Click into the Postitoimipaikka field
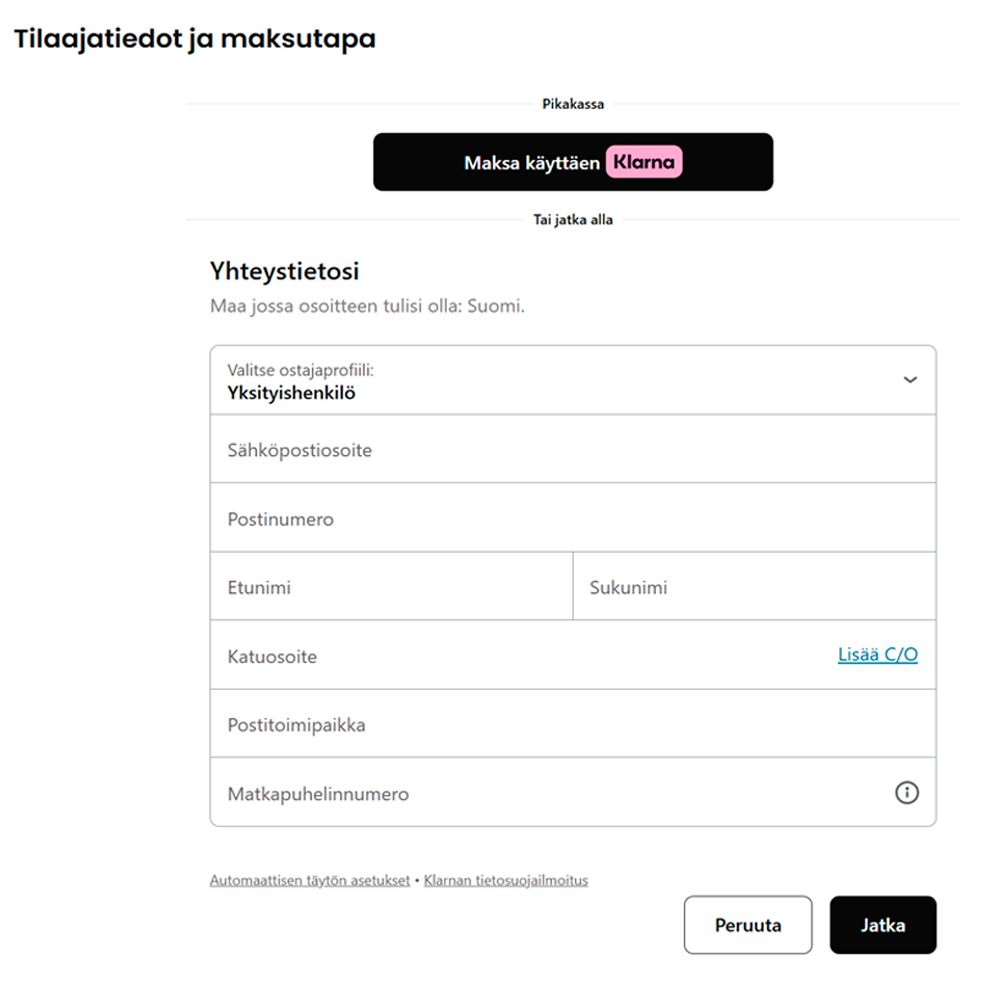Viewport: 1000px width, 1000px height. 572,724
